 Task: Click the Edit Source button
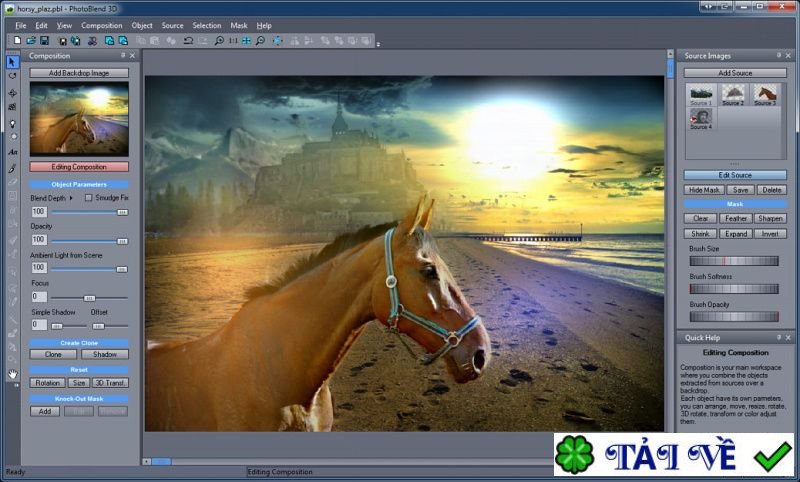pyautogui.click(x=735, y=175)
